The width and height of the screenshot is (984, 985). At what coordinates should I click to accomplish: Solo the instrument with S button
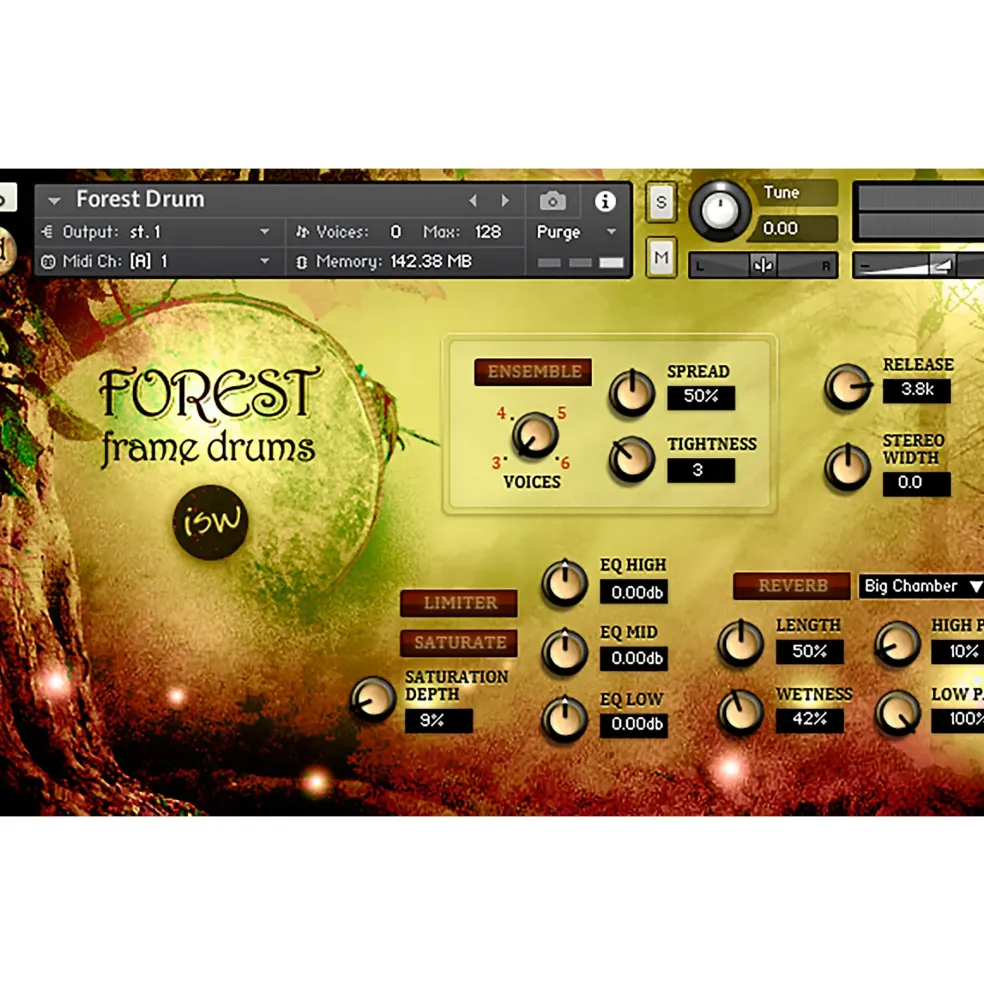pos(661,202)
